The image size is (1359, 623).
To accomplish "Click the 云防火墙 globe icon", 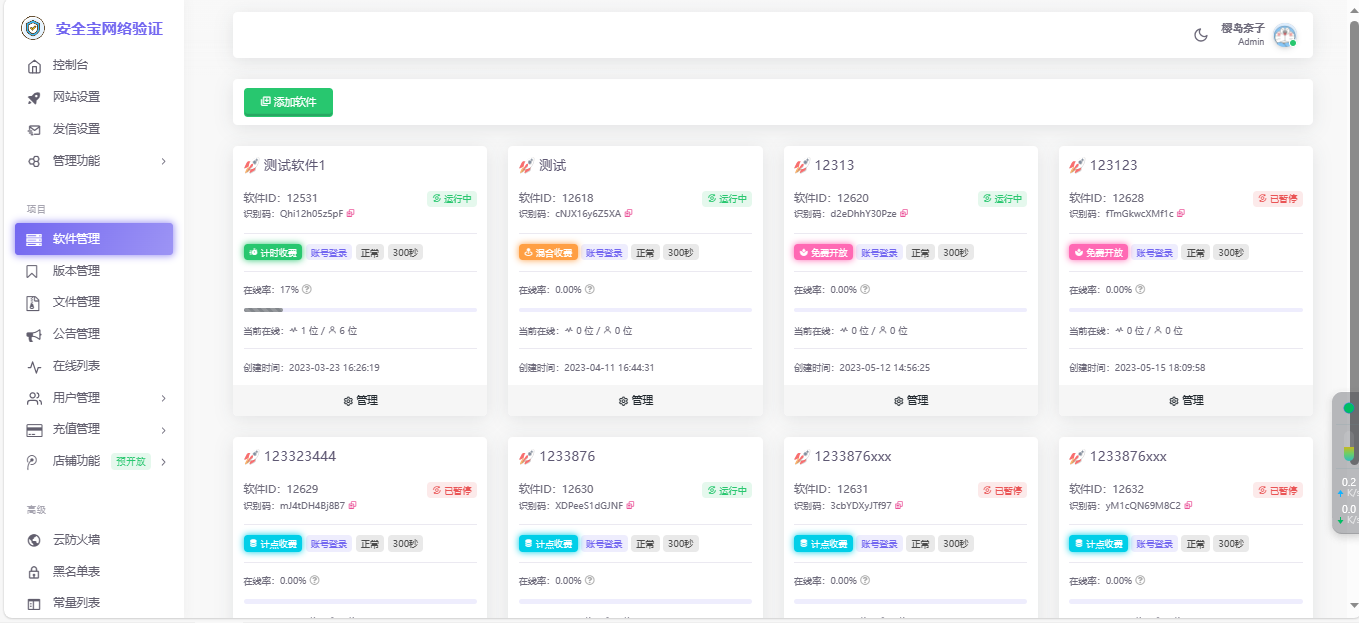I will pos(34,540).
